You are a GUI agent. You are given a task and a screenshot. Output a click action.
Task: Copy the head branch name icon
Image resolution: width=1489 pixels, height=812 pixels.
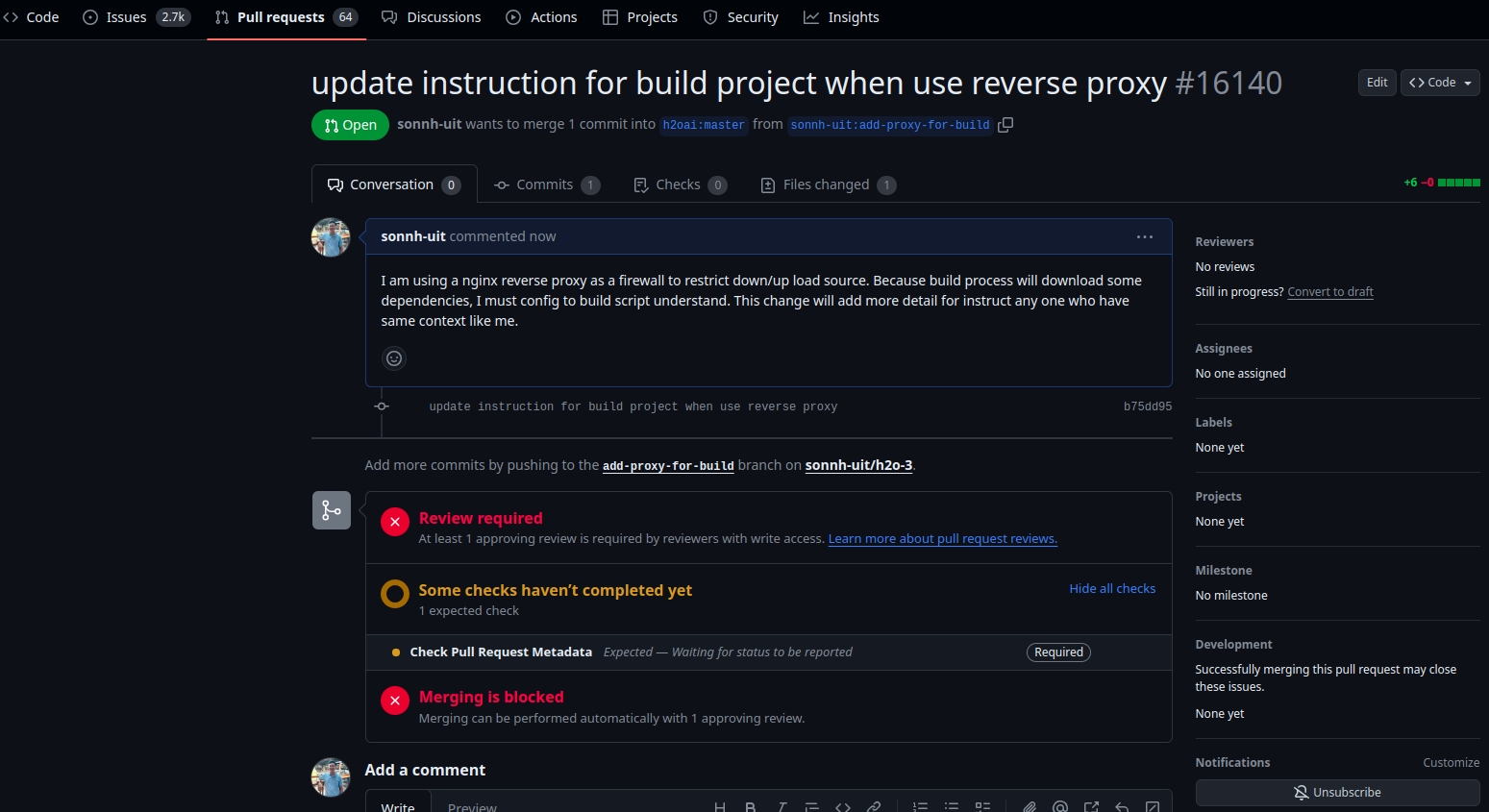1005,125
